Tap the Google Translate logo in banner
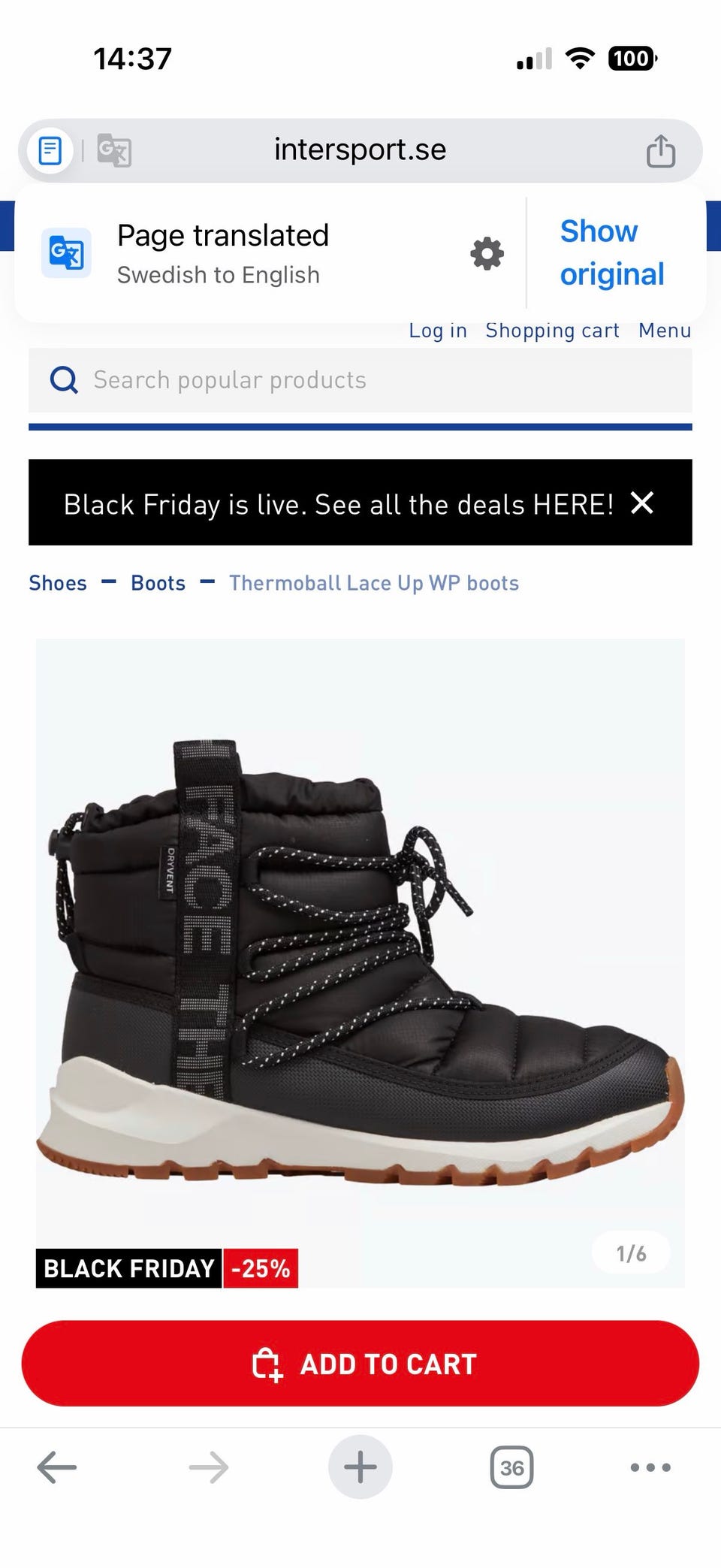 [66, 253]
